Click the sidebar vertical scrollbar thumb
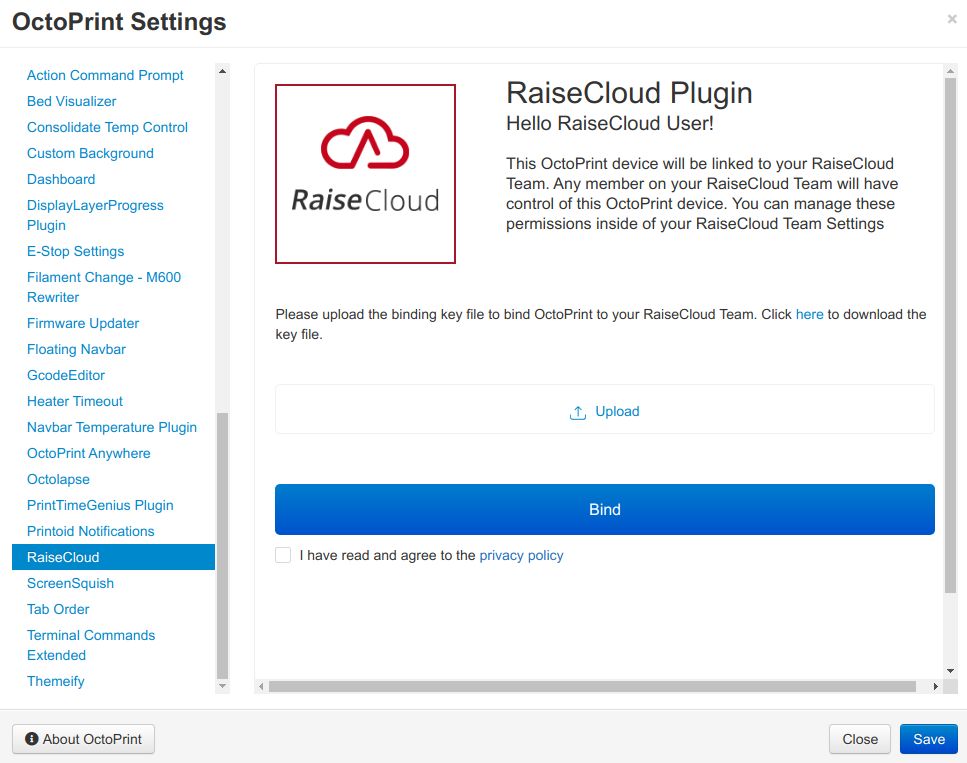Viewport: 967px width, 763px height. (x=223, y=545)
